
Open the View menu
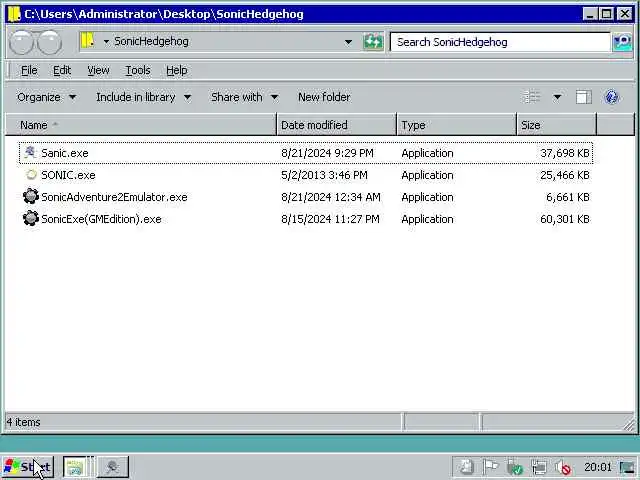coord(98,71)
